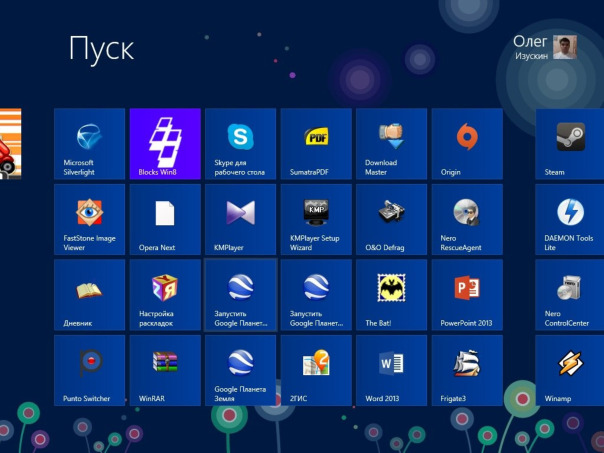
Task: Open the PowerPoint 2013 tile
Action: pyautogui.click(x=467, y=295)
